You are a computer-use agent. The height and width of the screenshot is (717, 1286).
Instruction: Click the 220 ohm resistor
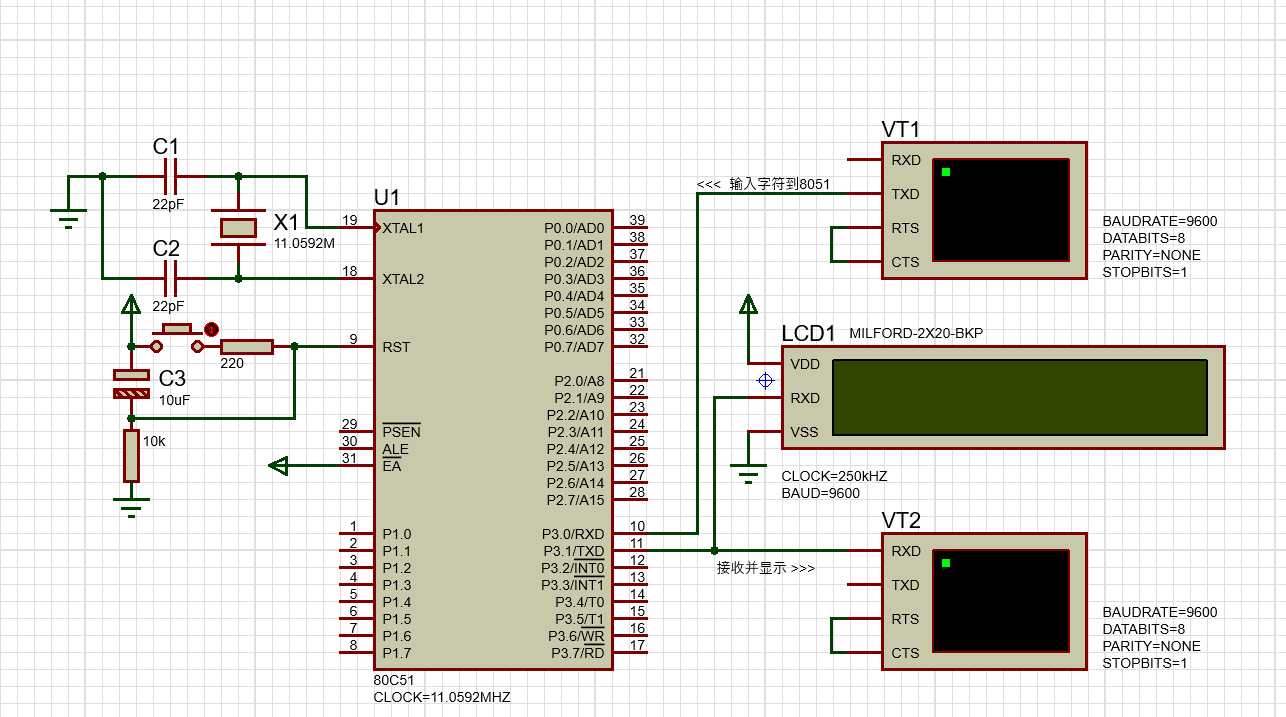coord(247,347)
